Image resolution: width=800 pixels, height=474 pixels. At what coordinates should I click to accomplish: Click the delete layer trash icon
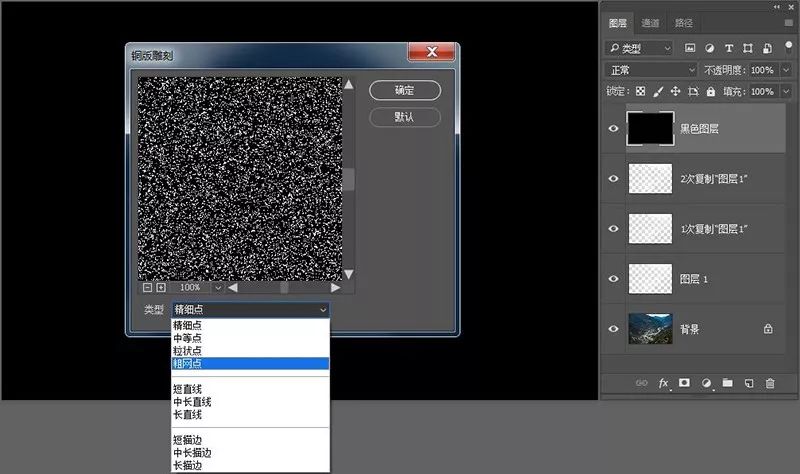(x=770, y=383)
